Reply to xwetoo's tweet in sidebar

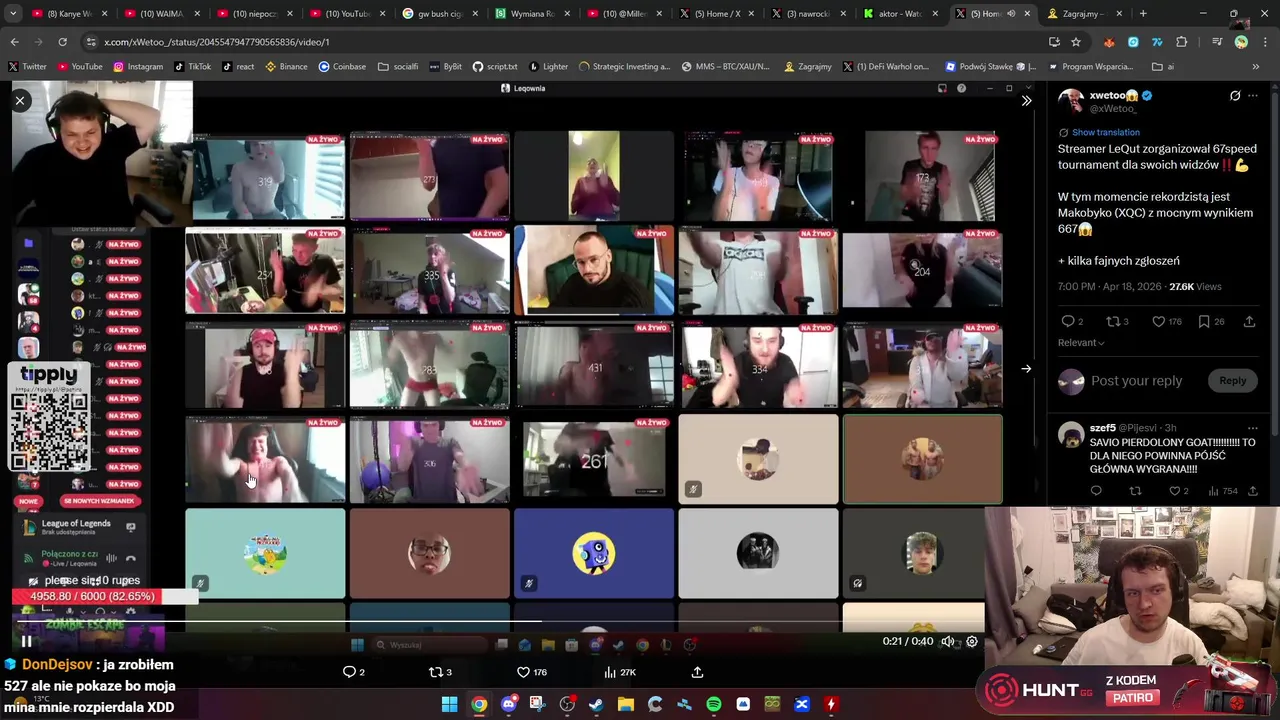tap(1067, 322)
